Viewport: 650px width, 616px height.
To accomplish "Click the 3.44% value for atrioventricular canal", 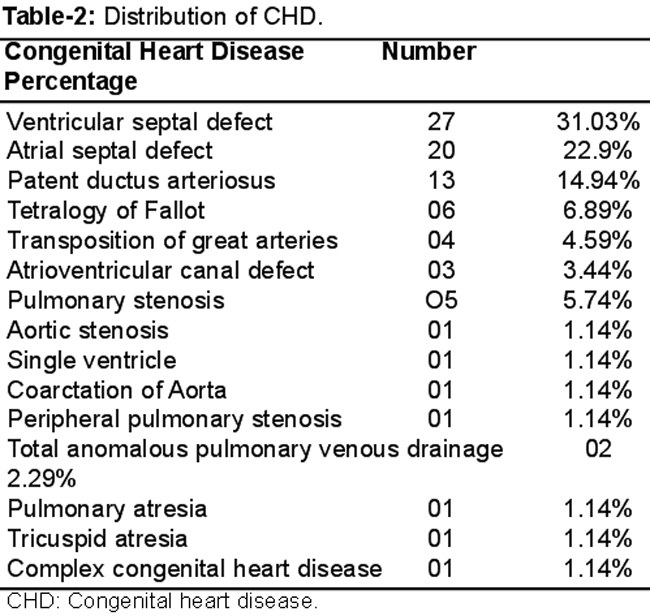I will (598, 270).
